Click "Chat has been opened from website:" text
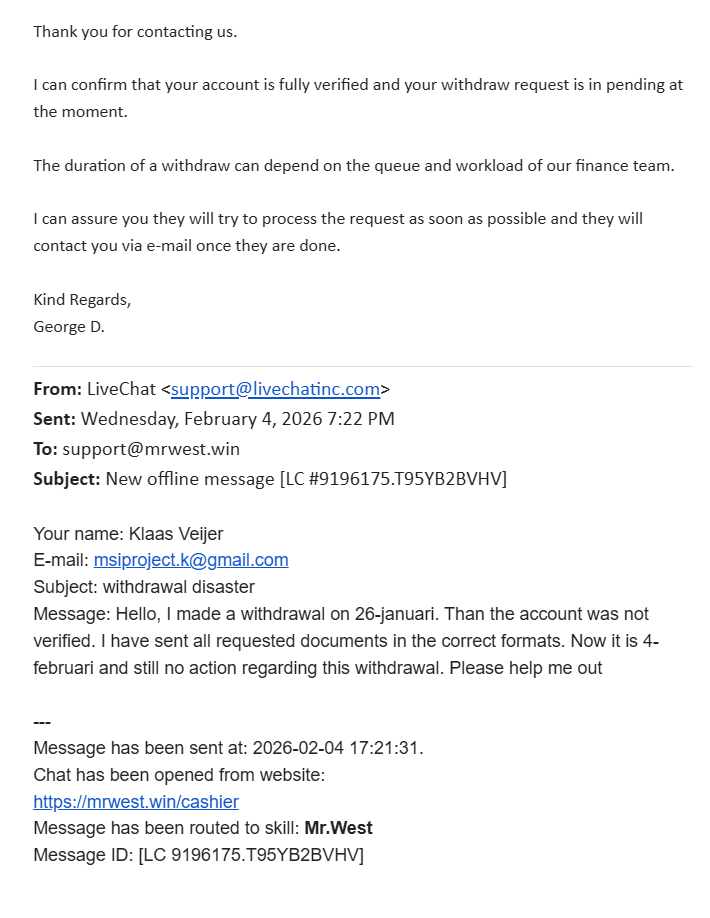710x918 pixels. [x=179, y=775]
